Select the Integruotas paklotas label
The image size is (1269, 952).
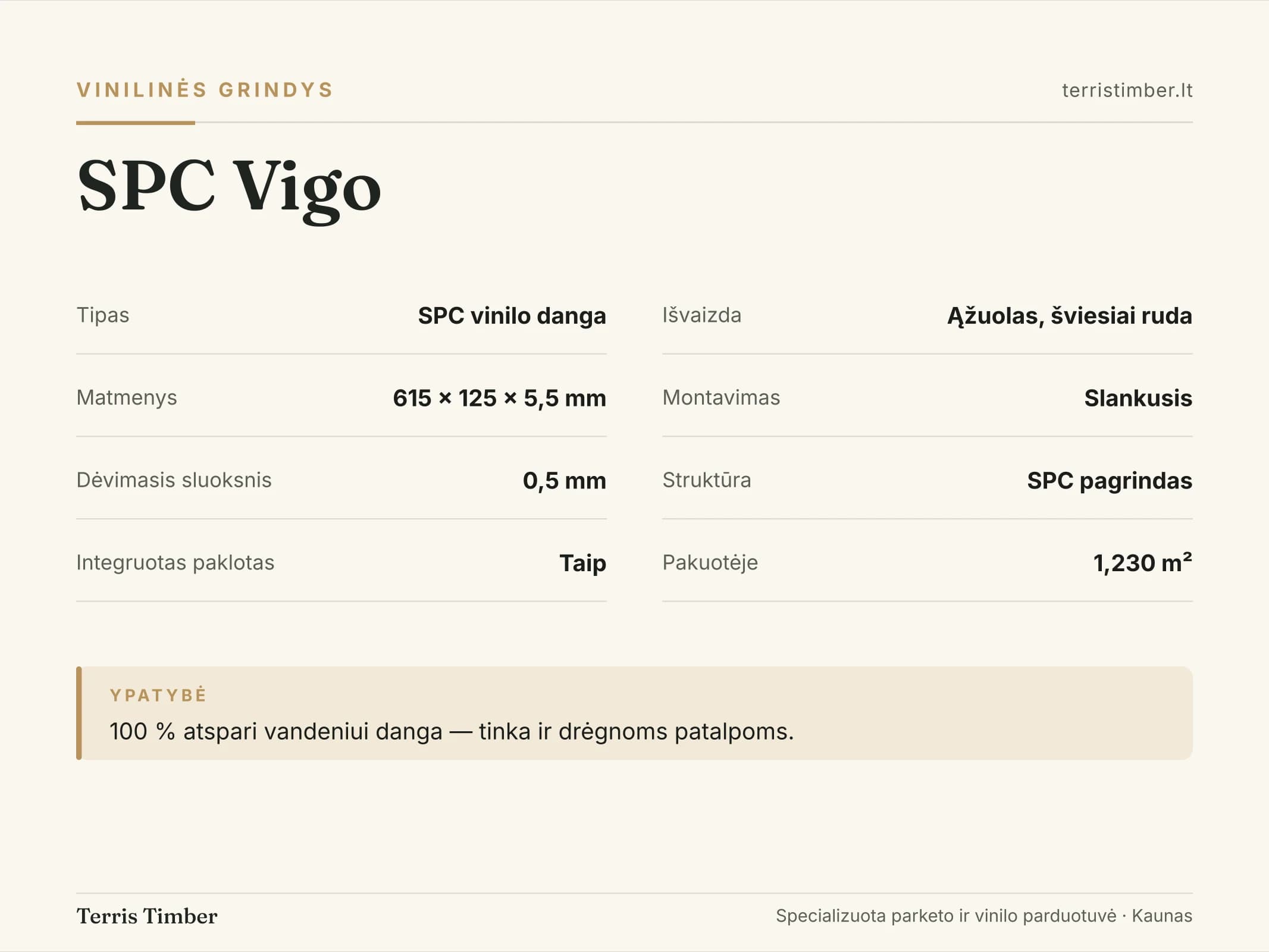tap(176, 562)
